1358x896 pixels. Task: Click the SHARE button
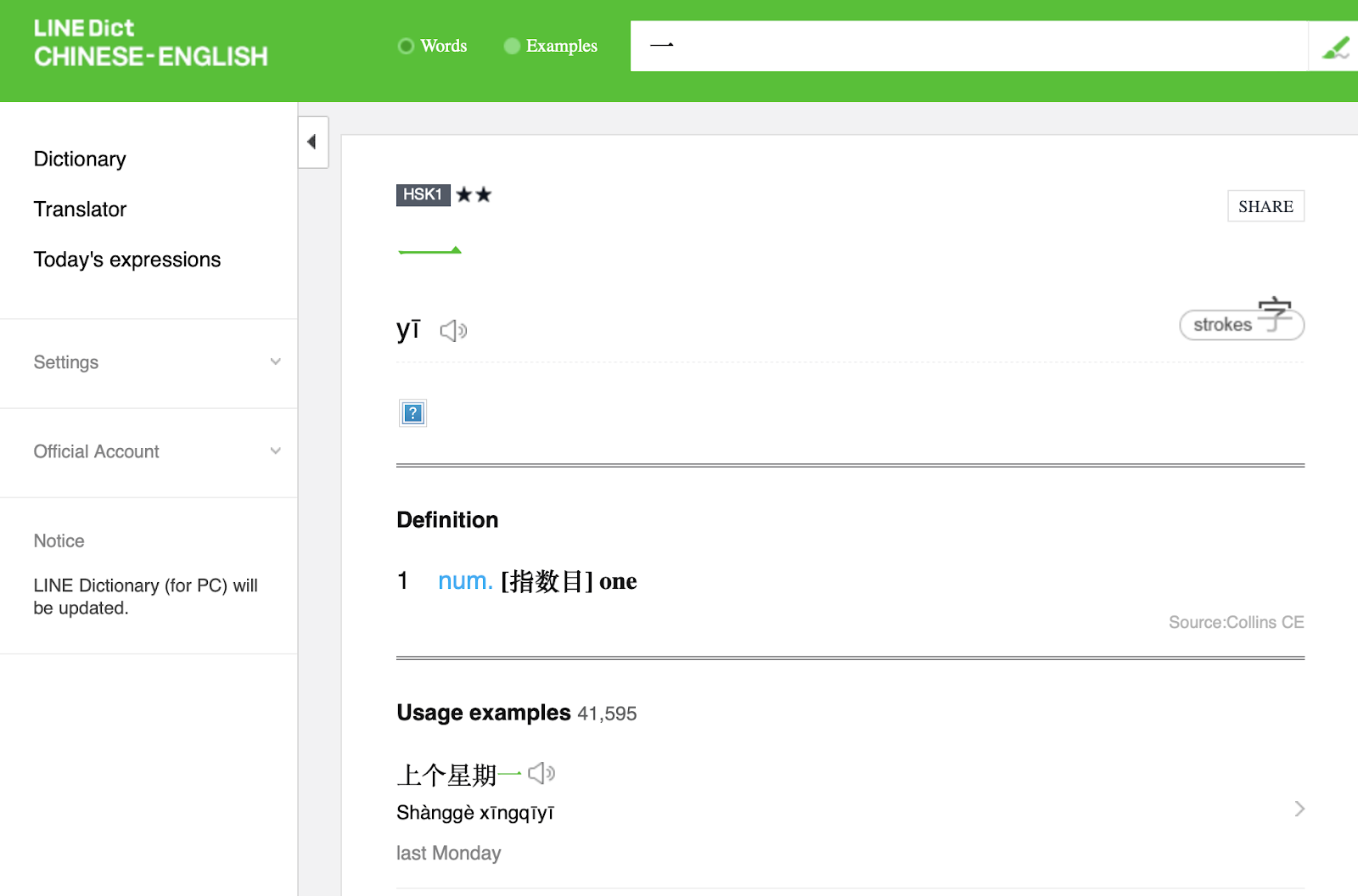click(x=1265, y=206)
